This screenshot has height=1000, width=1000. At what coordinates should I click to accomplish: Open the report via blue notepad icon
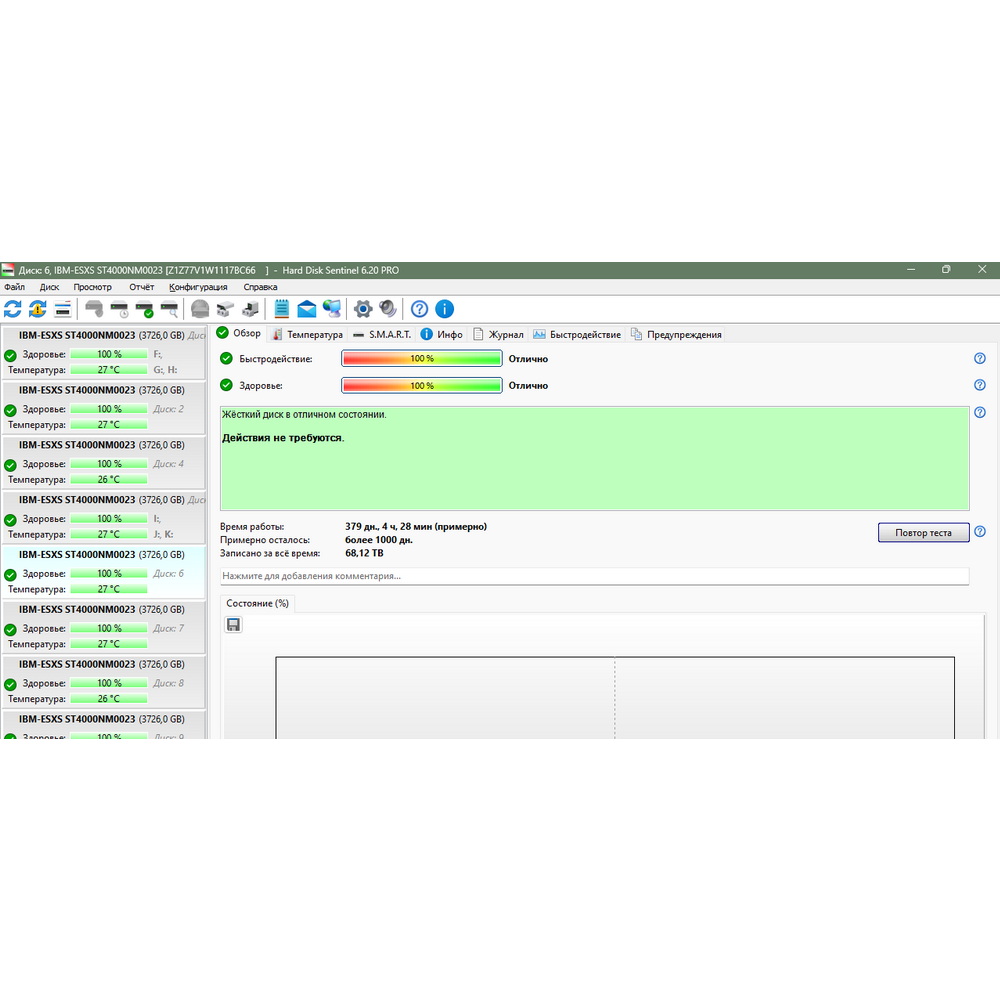tap(281, 309)
